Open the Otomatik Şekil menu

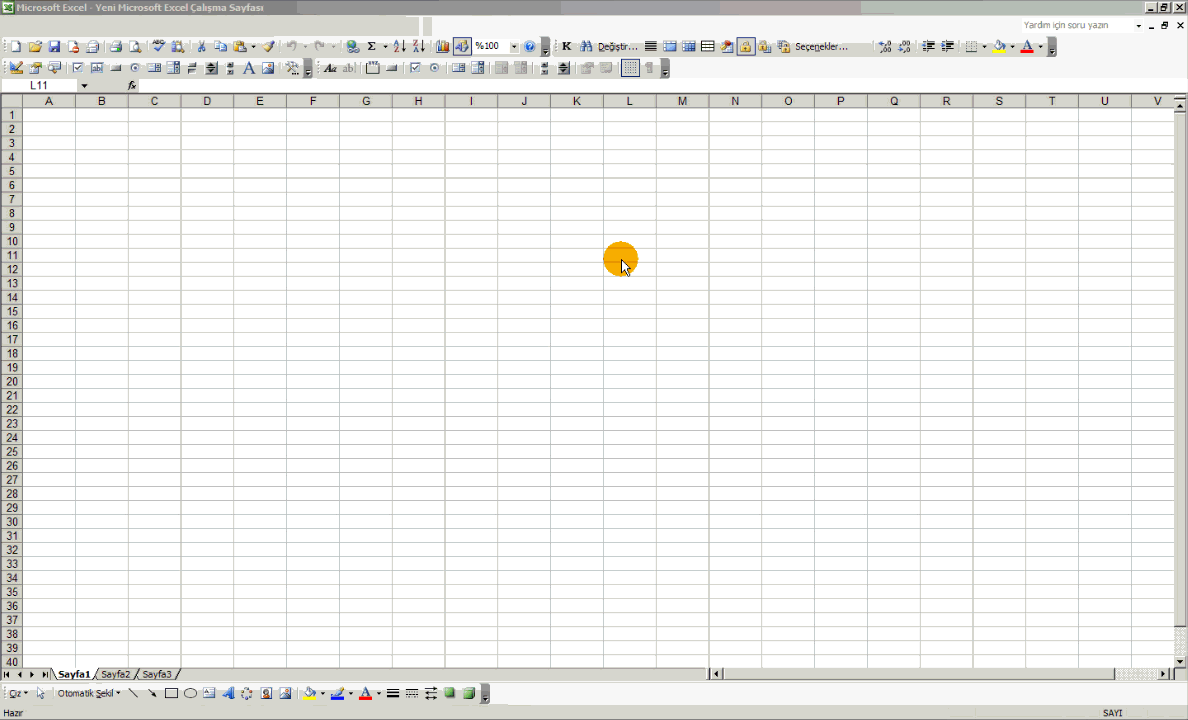point(88,693)
